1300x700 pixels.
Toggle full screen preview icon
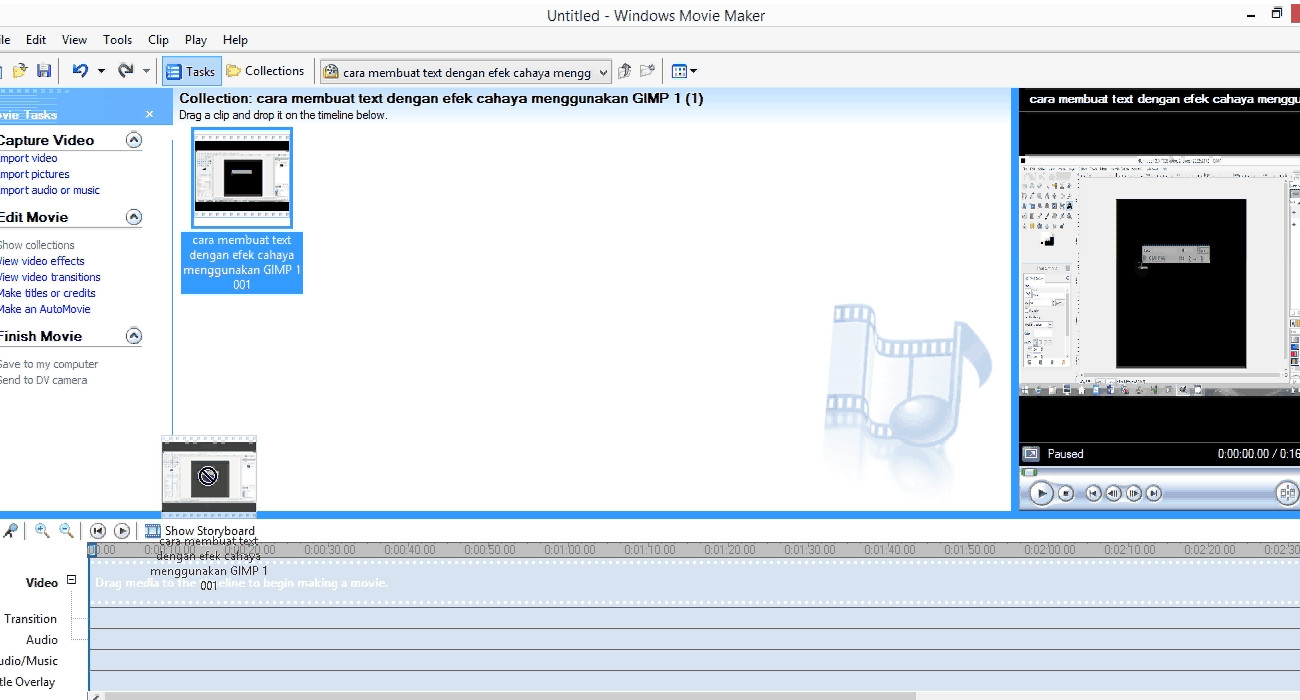click(x=1031, y=454)
